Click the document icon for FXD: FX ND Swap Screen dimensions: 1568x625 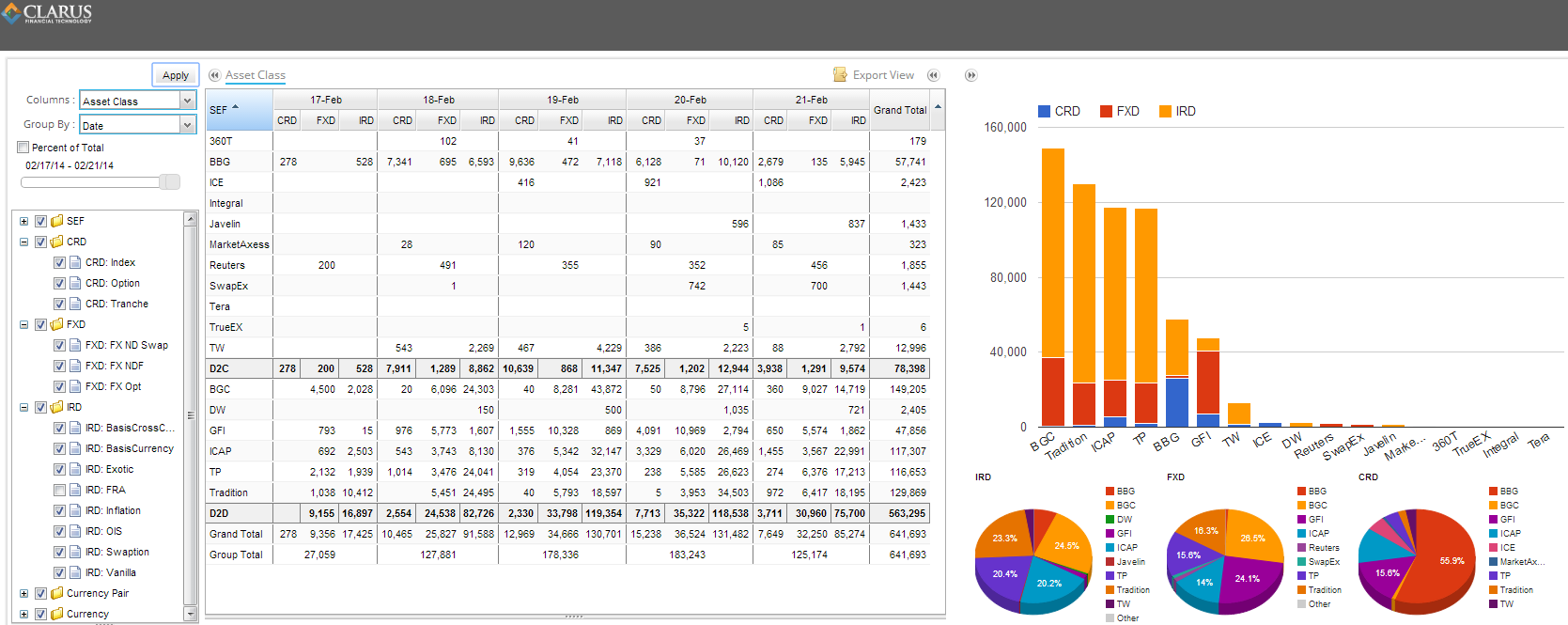point(75,345)
